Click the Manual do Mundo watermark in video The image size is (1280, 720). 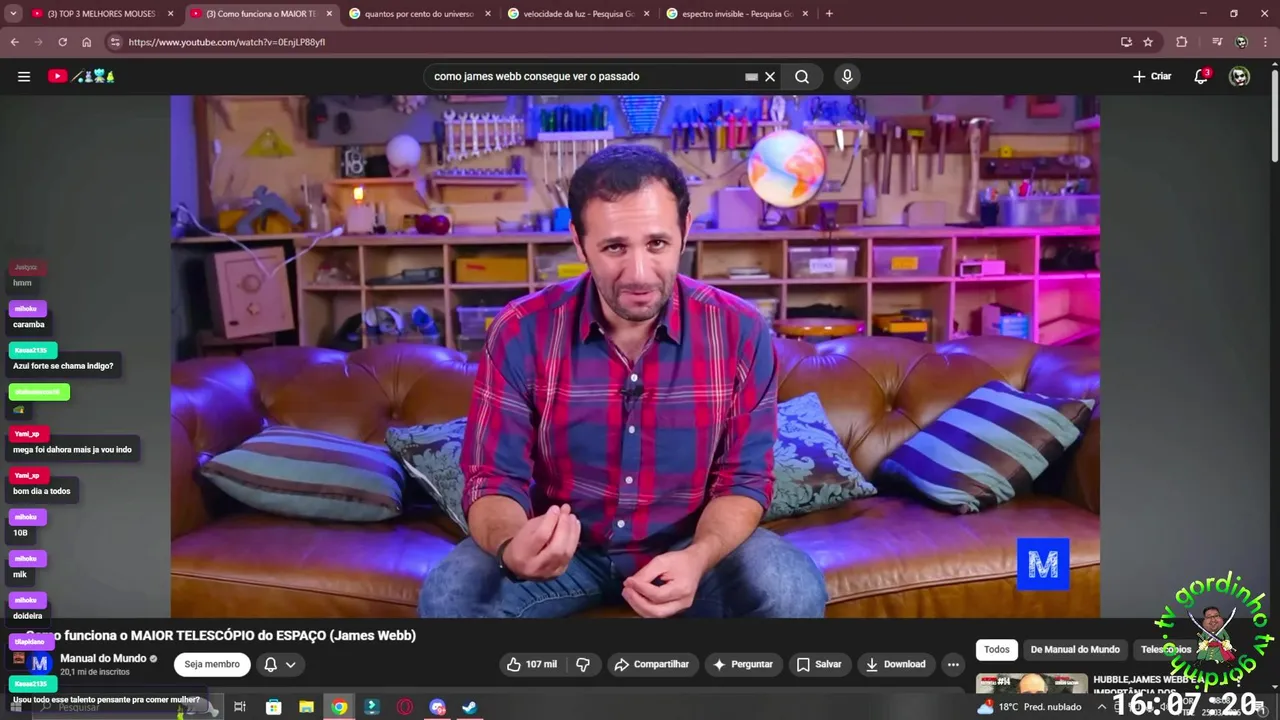(x=1043, y=565)
